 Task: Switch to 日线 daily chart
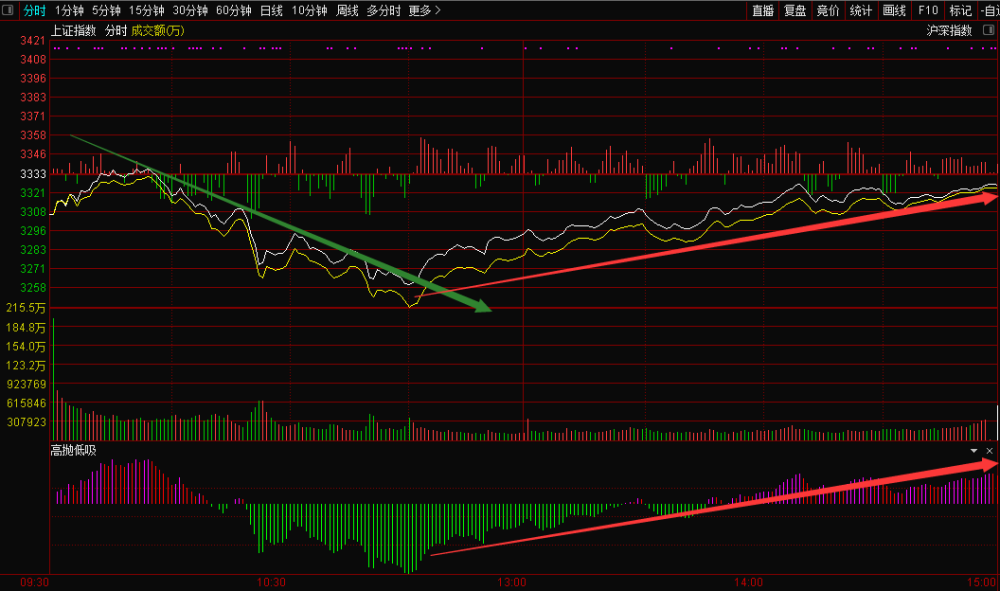(271, 10)
